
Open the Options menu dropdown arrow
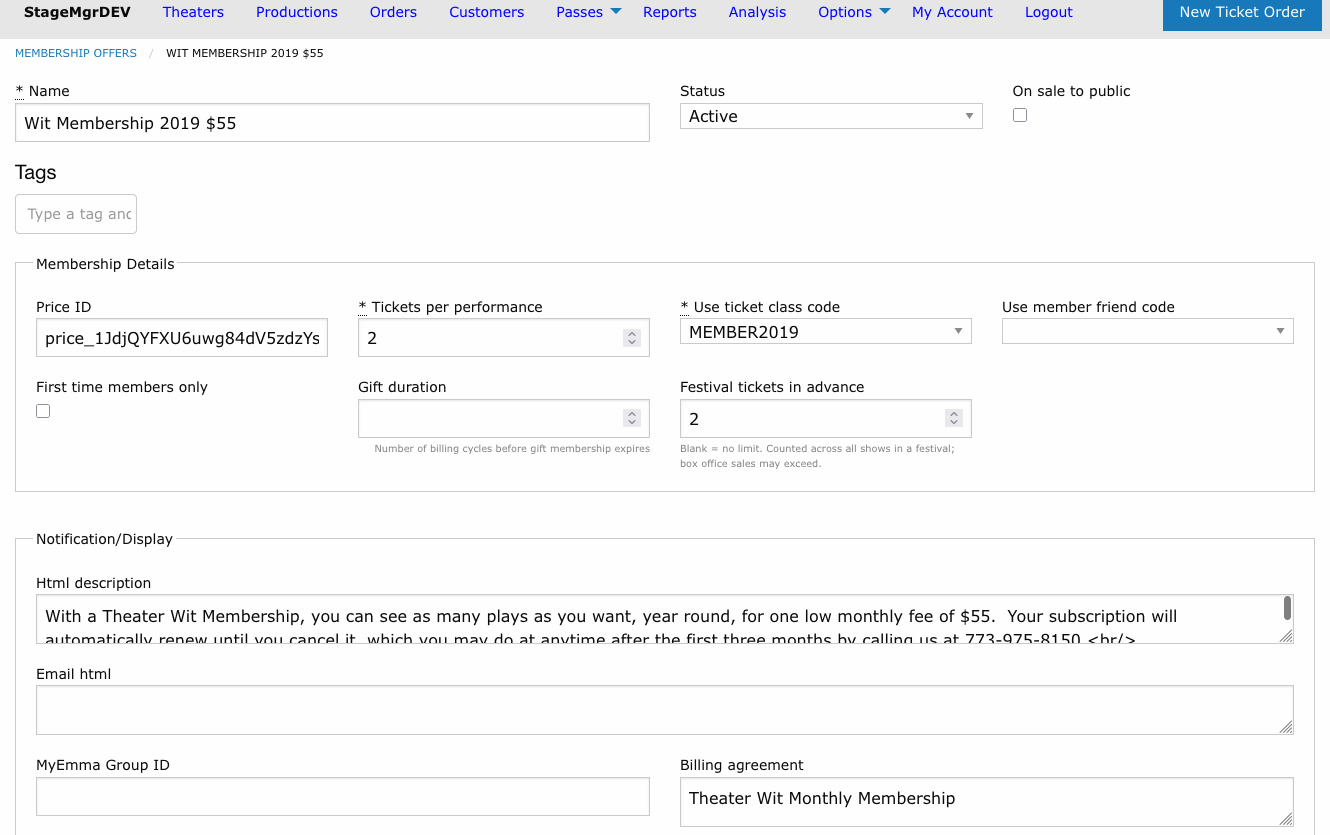point(885,11)
